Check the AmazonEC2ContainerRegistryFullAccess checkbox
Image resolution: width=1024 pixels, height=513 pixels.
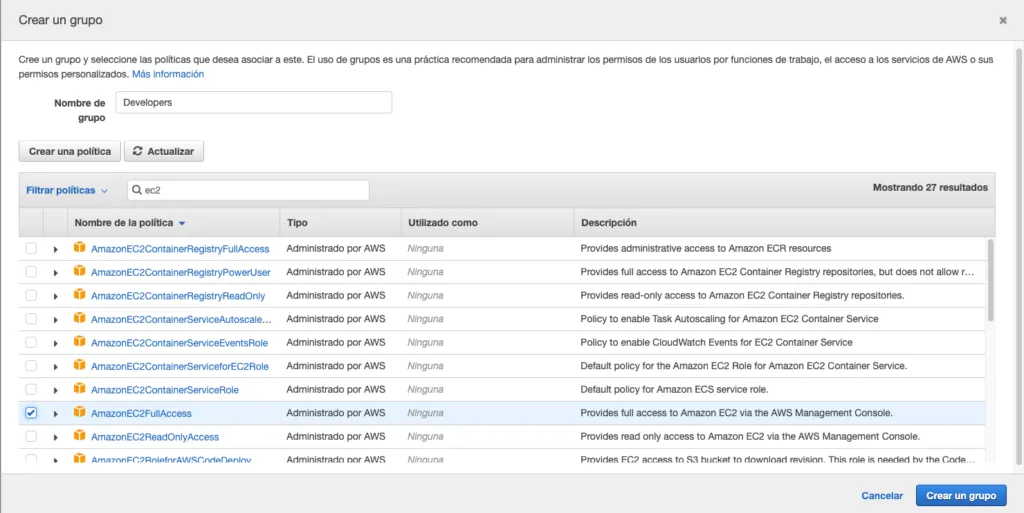coord(31,249)
